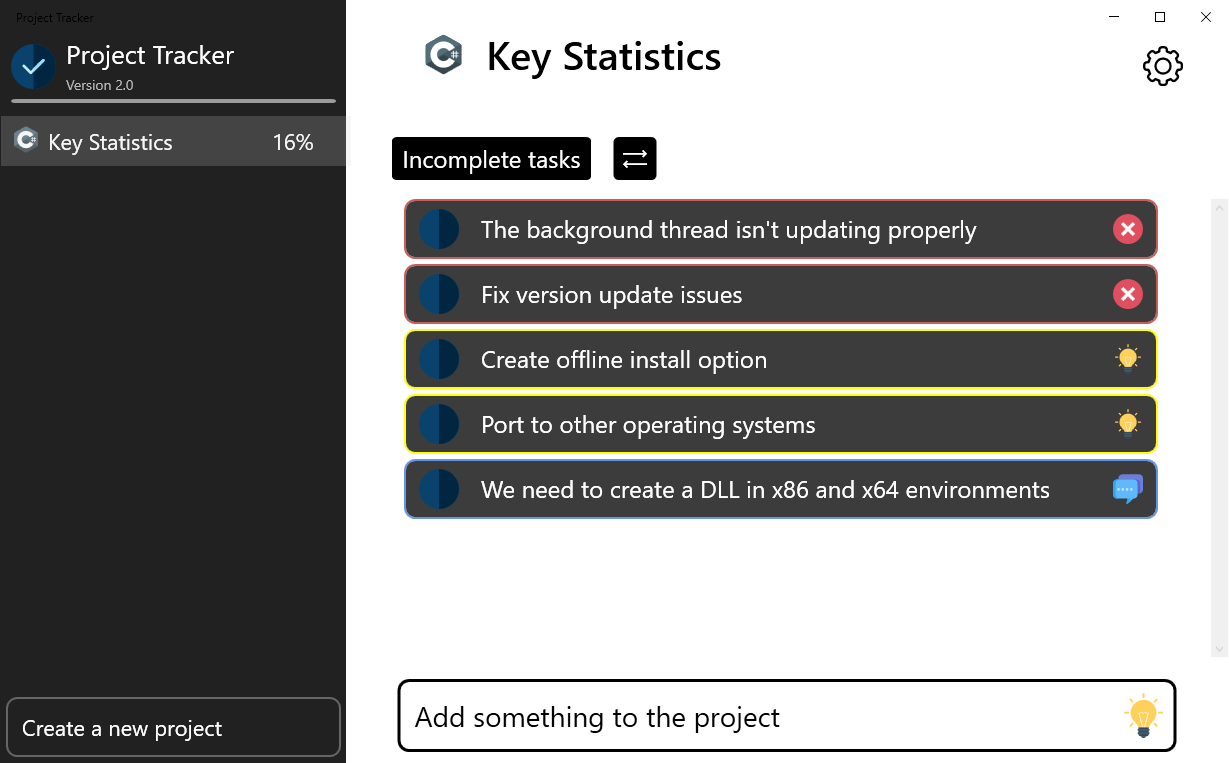Click the Add something to the project field

click(x=760, y=717)
